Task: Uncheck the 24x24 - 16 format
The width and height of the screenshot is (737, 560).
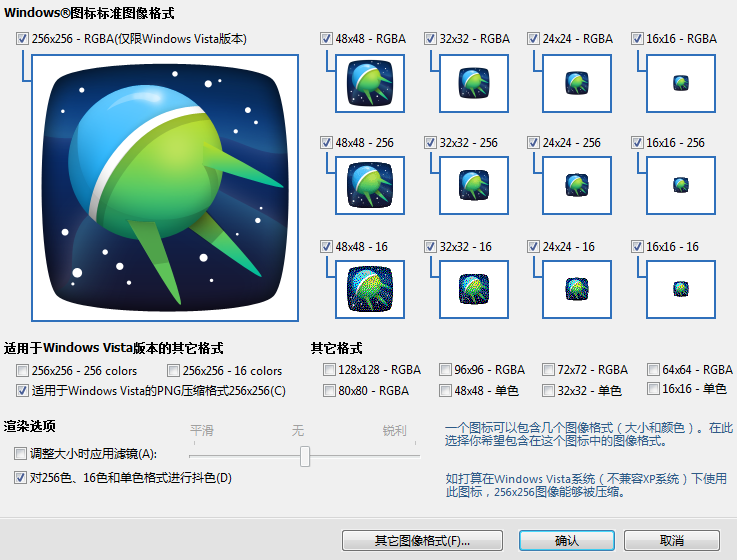Action: [x=534, y=247]
